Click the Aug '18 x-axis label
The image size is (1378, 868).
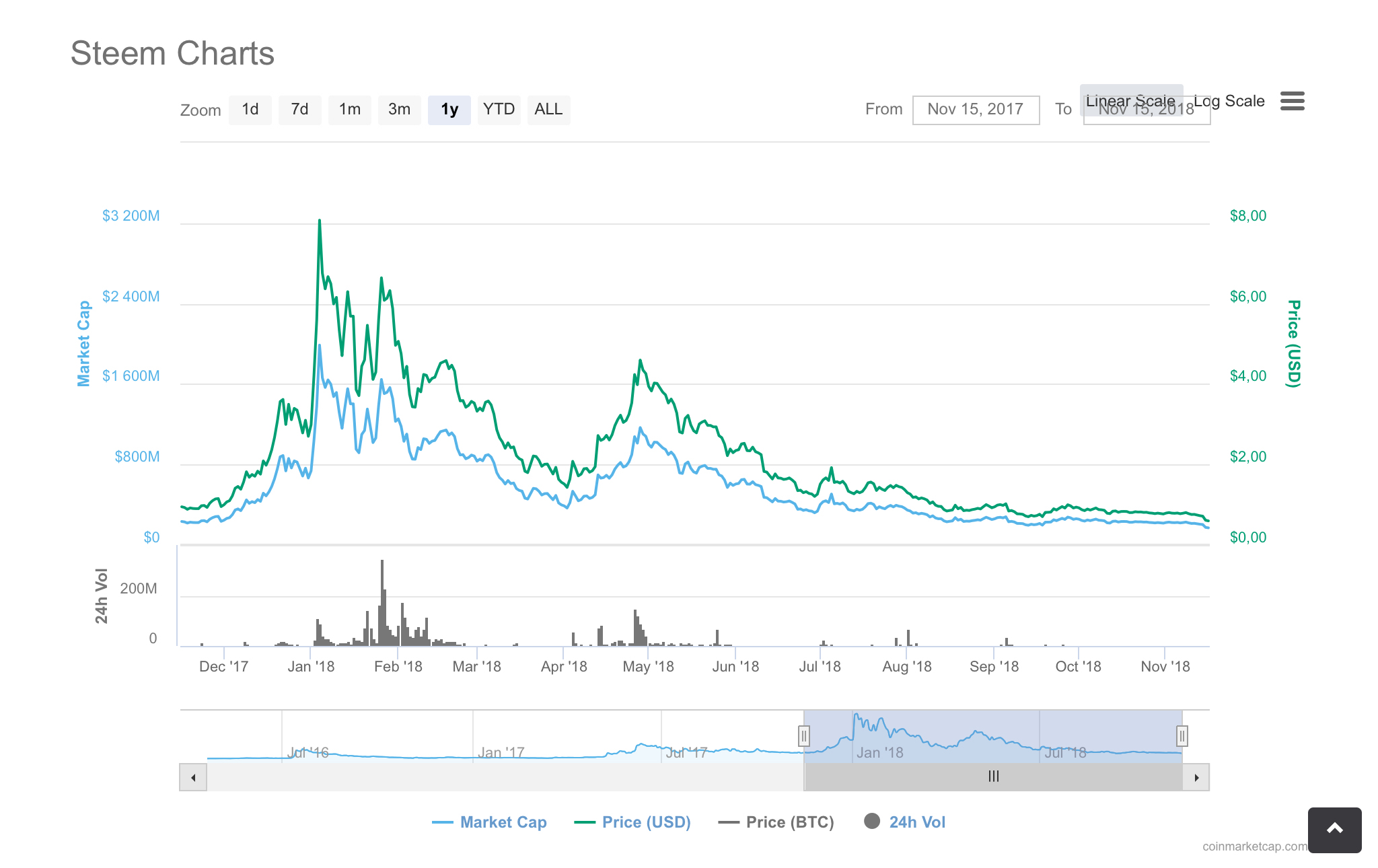(907, 667)
